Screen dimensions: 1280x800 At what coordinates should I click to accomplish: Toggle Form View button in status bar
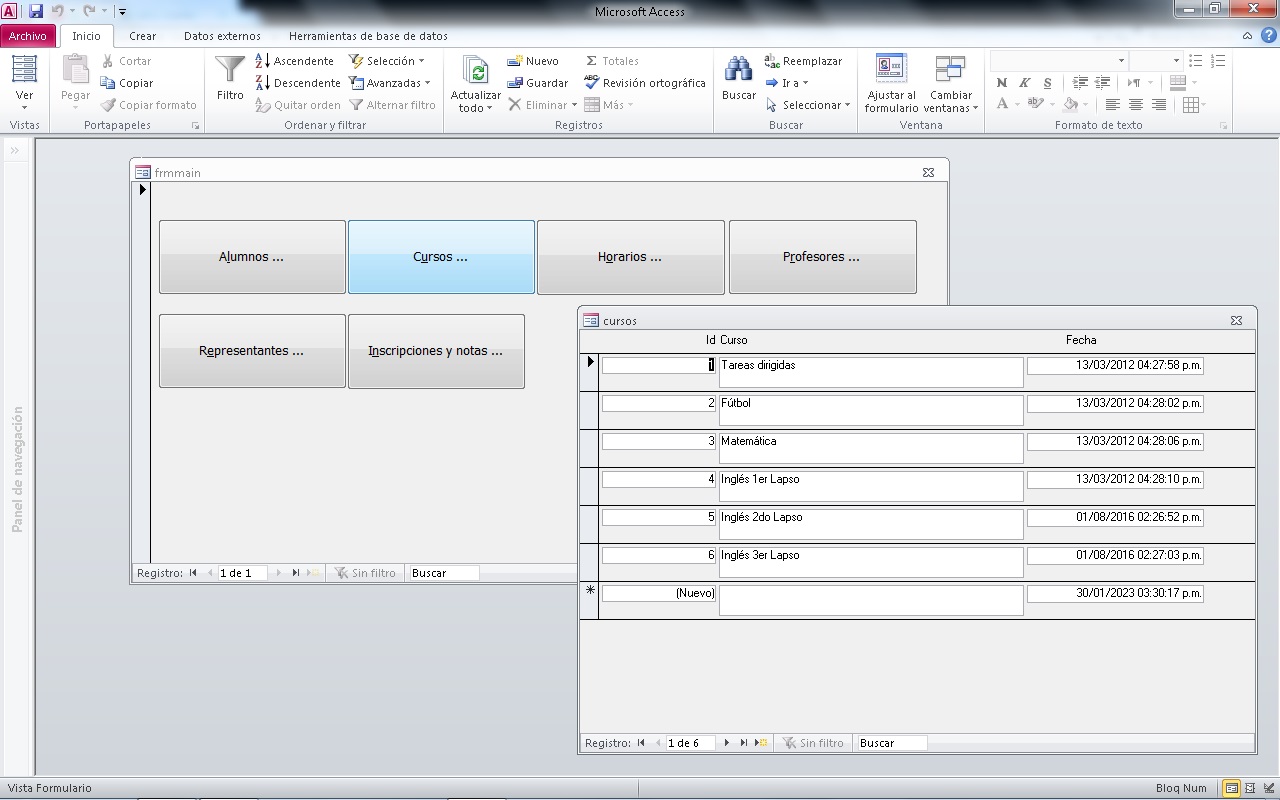point(1232,788)
